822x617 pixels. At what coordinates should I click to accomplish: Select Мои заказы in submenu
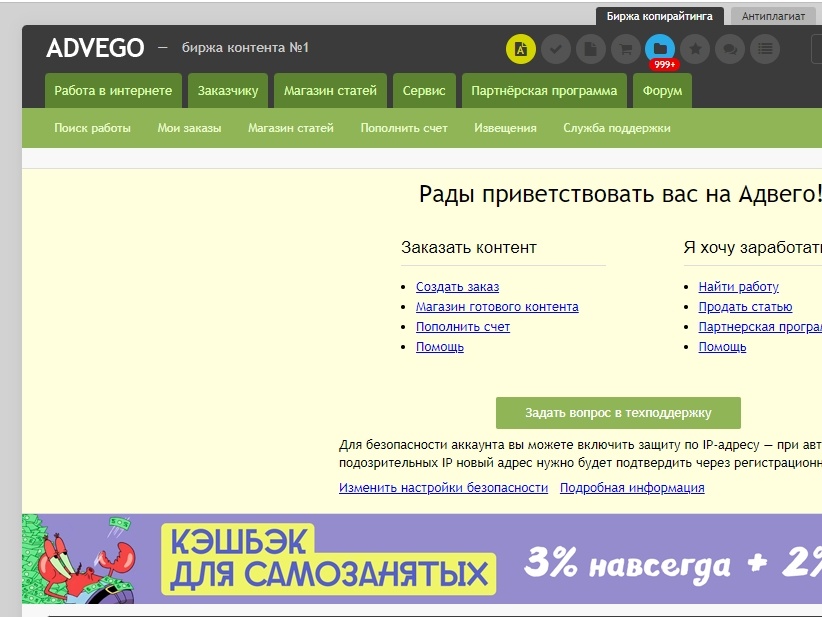[x=189, y=128]
